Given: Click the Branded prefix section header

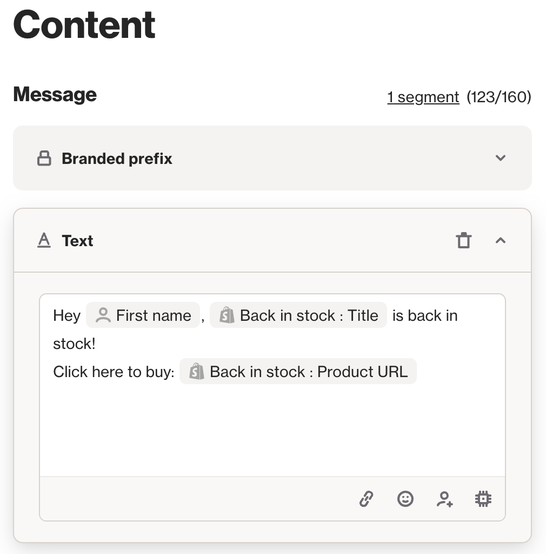Looking at the screenshot, I should pyautogui.click(x=272, y=158).
